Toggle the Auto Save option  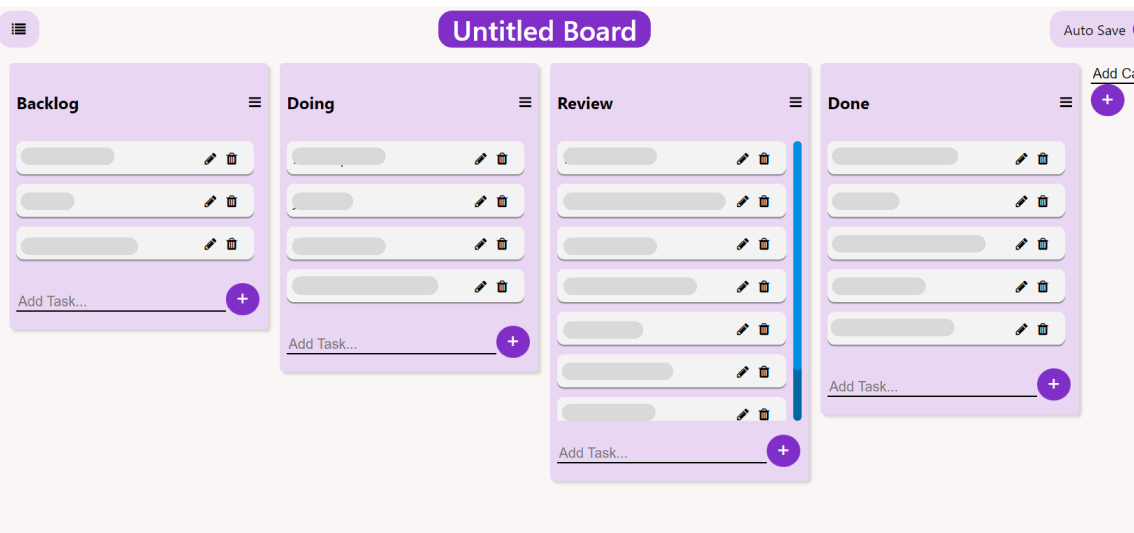[1095, 30]
